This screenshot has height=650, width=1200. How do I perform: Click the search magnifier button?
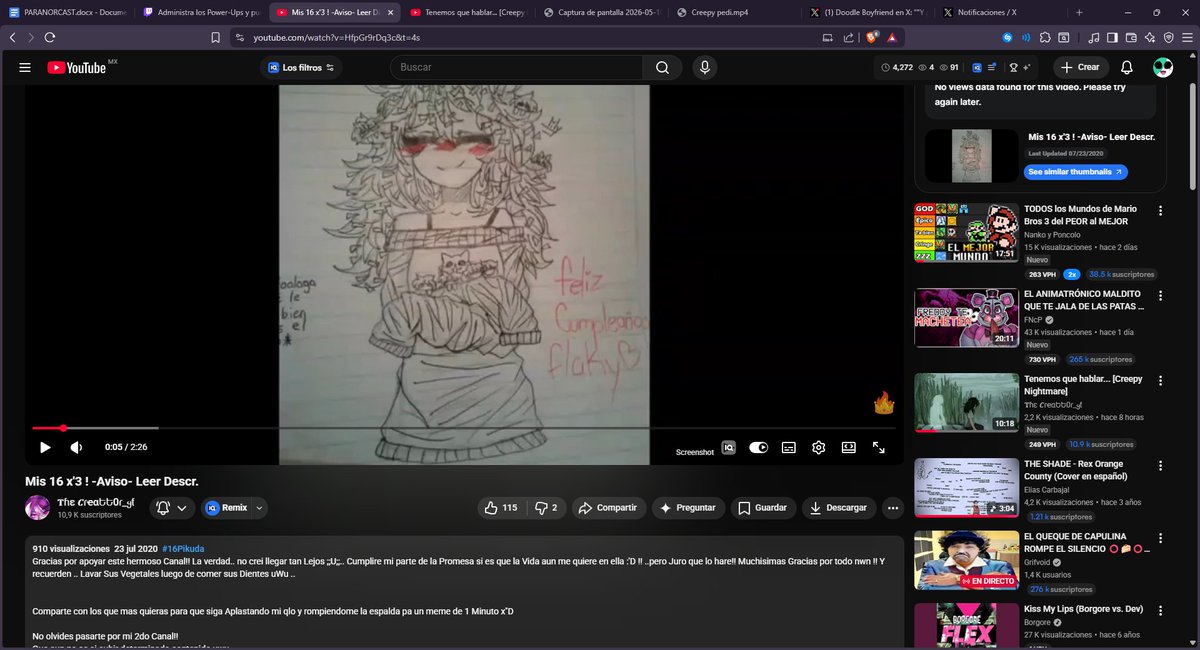point(662,67)
